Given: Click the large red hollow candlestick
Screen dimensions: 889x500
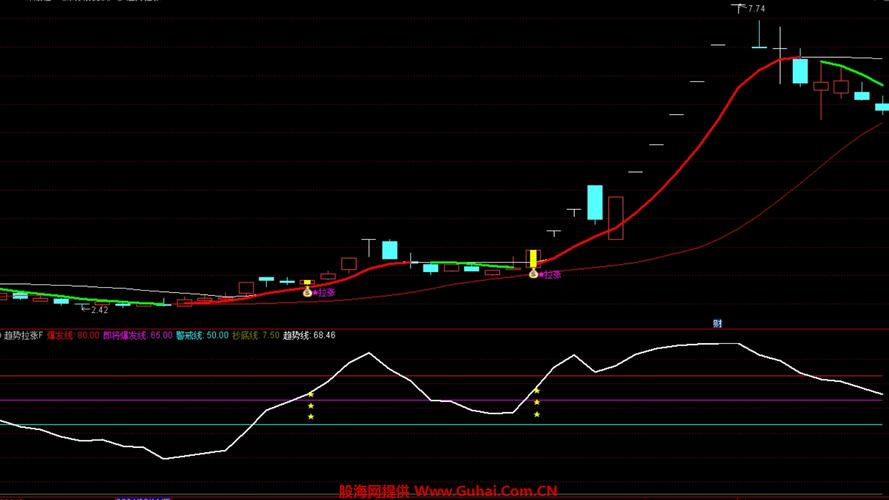Looking at the screenshot, I should (x=615, y=218).
